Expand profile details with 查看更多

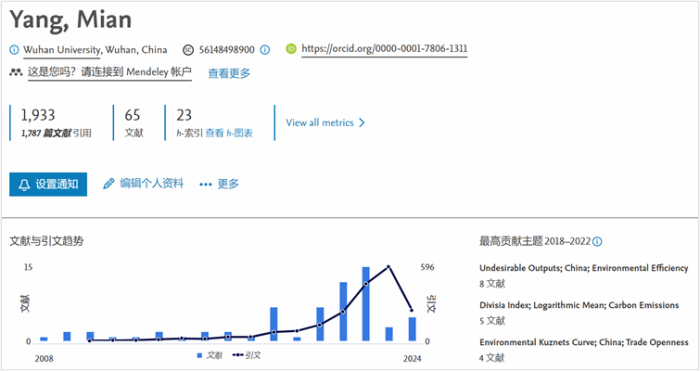[229, 73]
